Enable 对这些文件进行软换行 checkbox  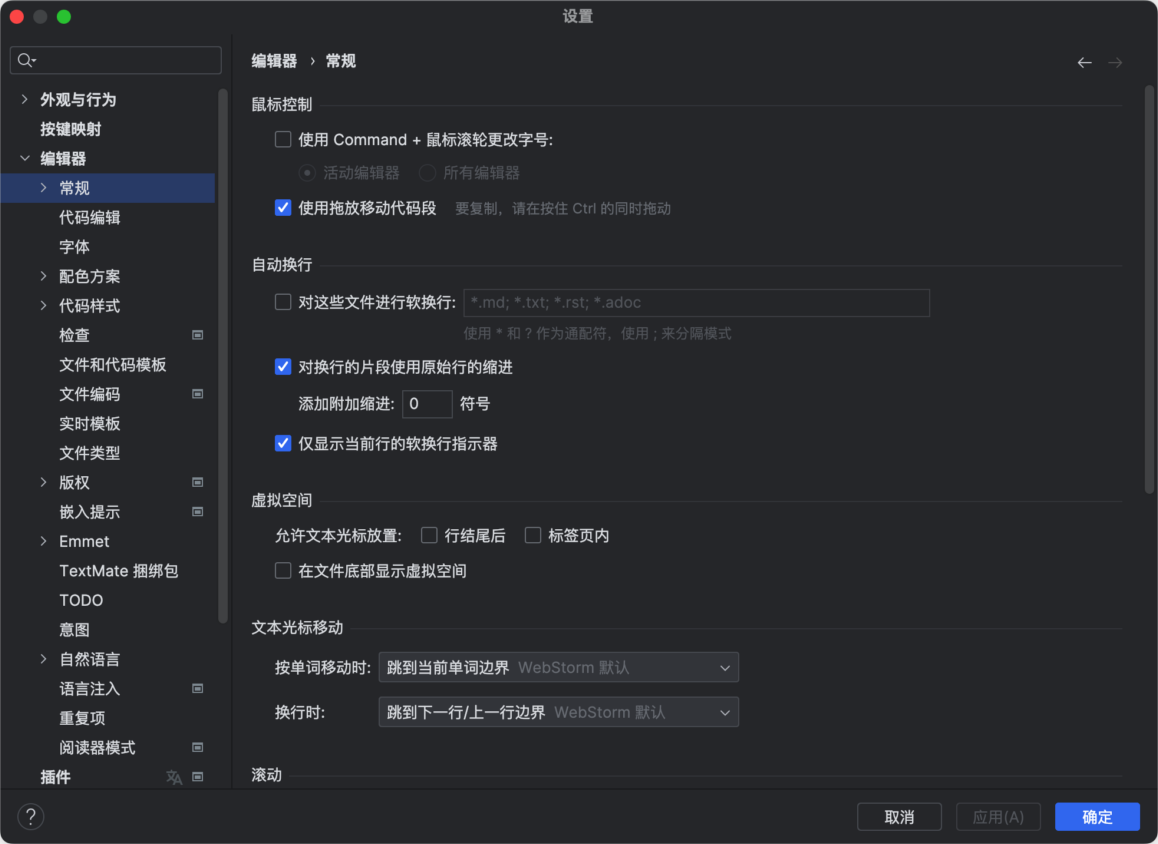coord(283,302)
